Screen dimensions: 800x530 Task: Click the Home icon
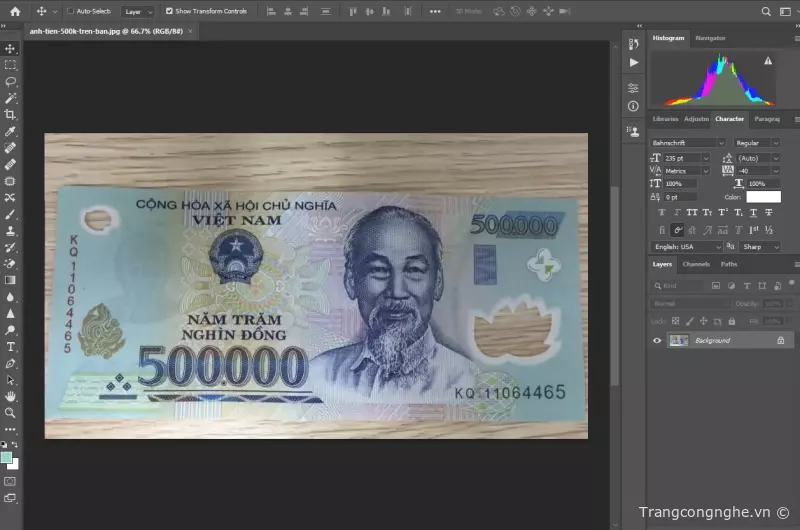(x=14, y=11)
